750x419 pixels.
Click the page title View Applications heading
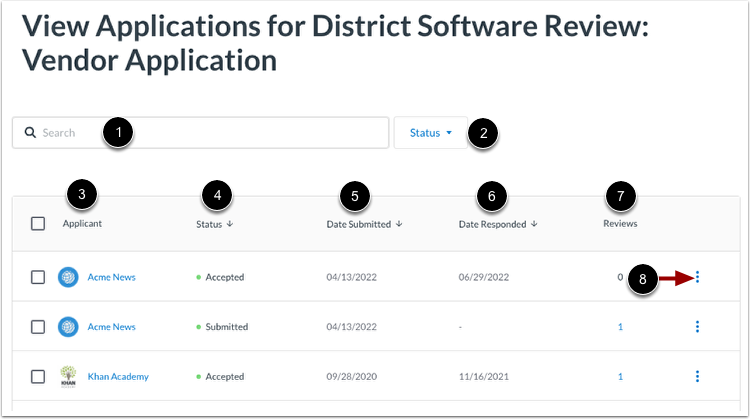click(x=335, y=43)
